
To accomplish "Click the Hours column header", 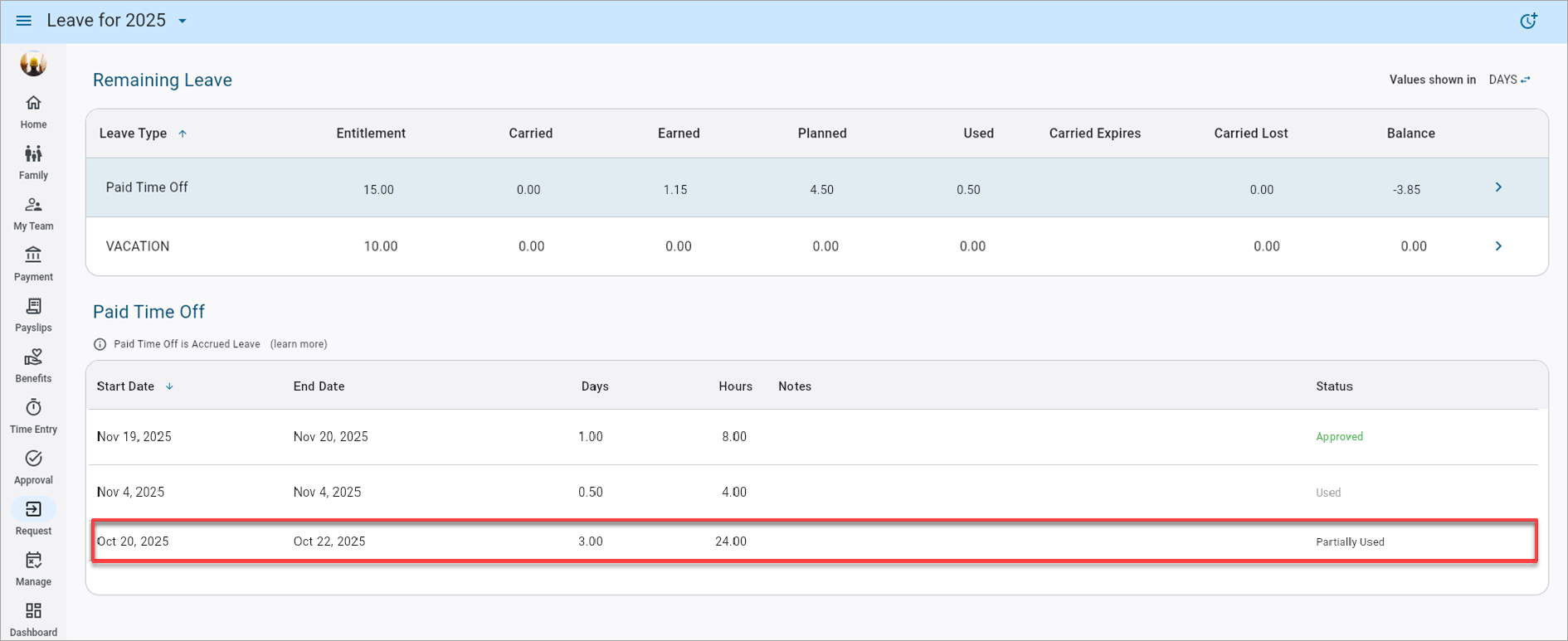I will click(x=735, y=386).
